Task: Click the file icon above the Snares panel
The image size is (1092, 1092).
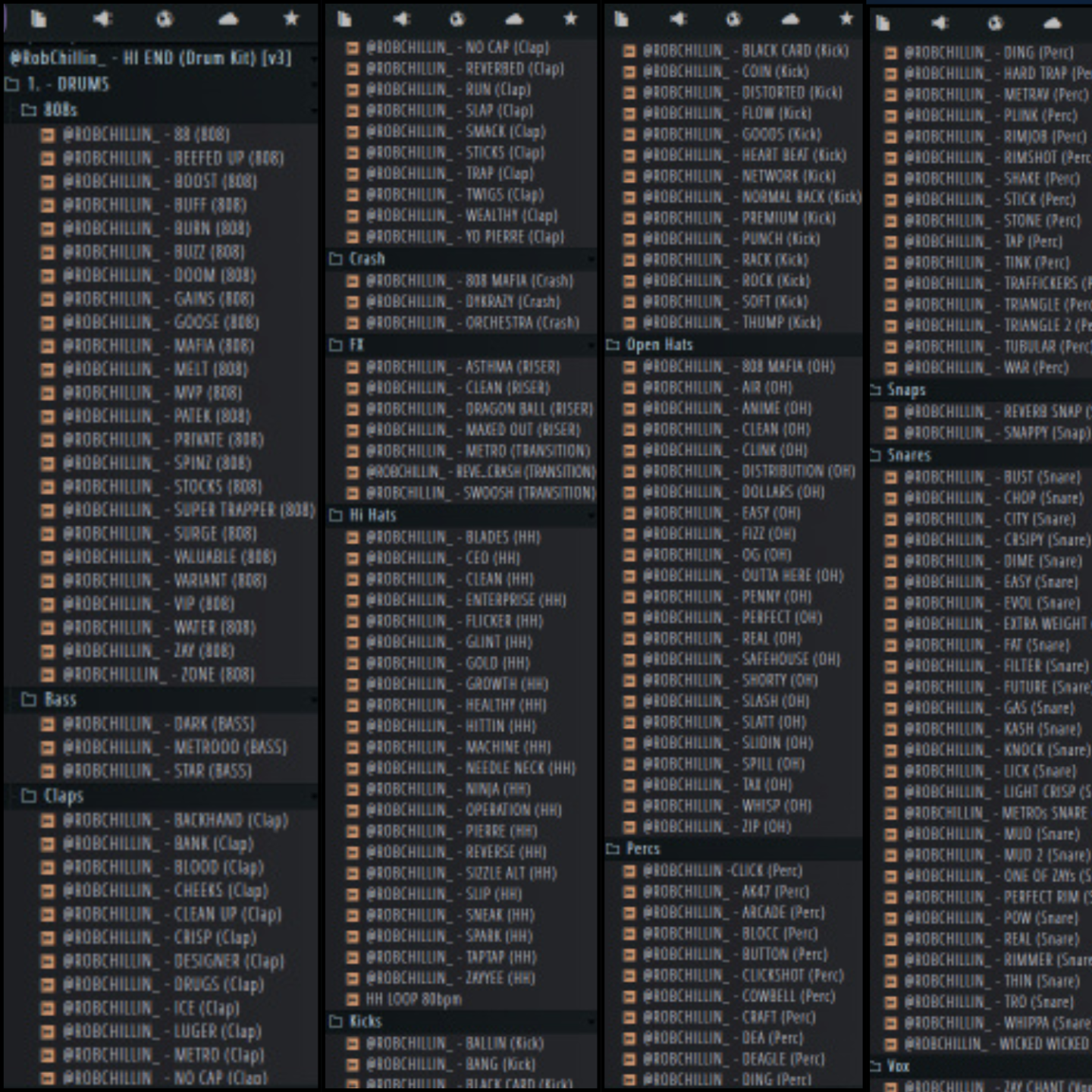Action: (x=883, y=23)
